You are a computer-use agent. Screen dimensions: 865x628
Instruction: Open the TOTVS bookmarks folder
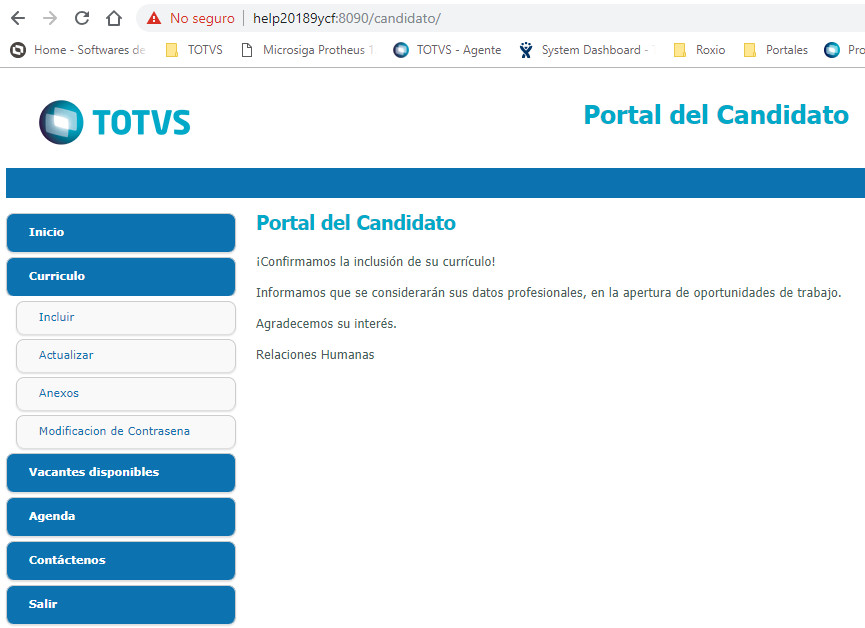pyautogui.click(x=194, y=50)
